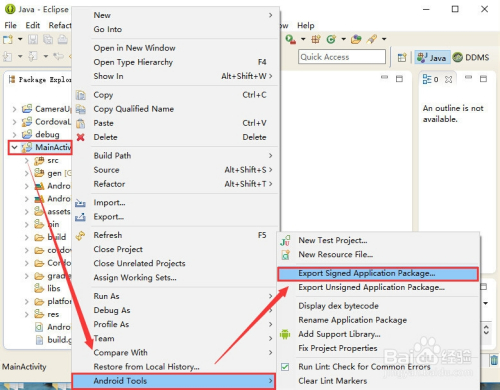Choose Export Signed Application Package...
The image size is (500, 390).
[x=378, y=274]
